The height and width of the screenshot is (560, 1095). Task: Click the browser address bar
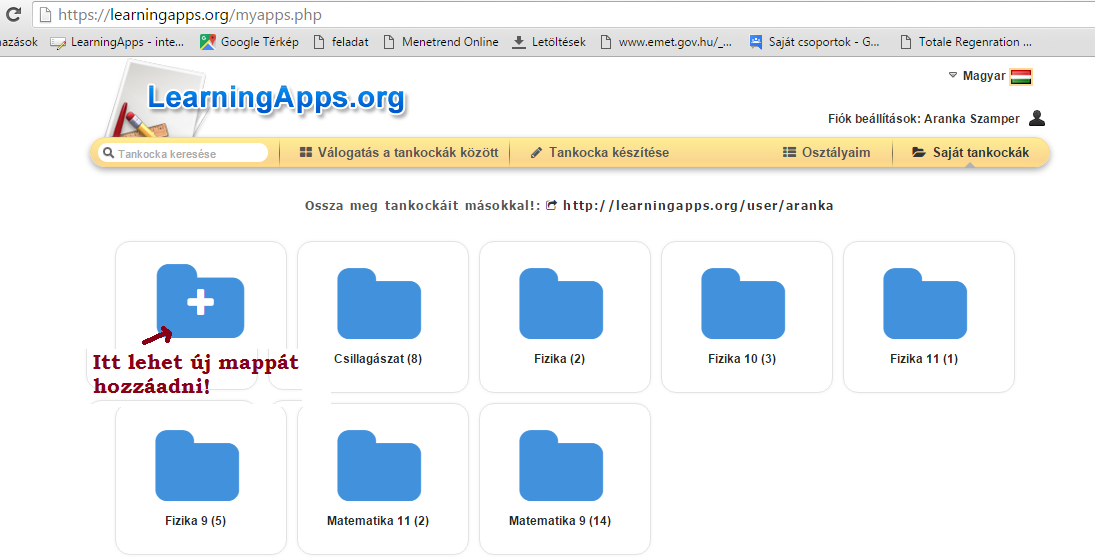562,14
